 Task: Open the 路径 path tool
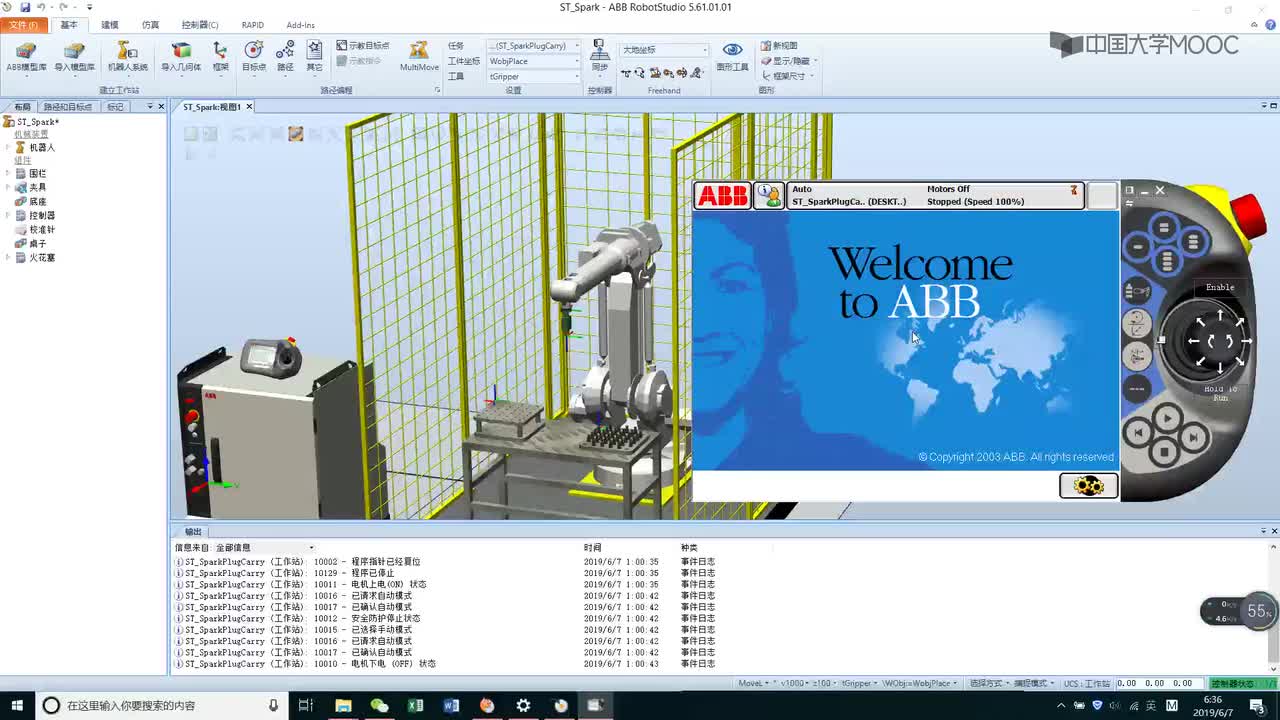[x=285, y=57]
